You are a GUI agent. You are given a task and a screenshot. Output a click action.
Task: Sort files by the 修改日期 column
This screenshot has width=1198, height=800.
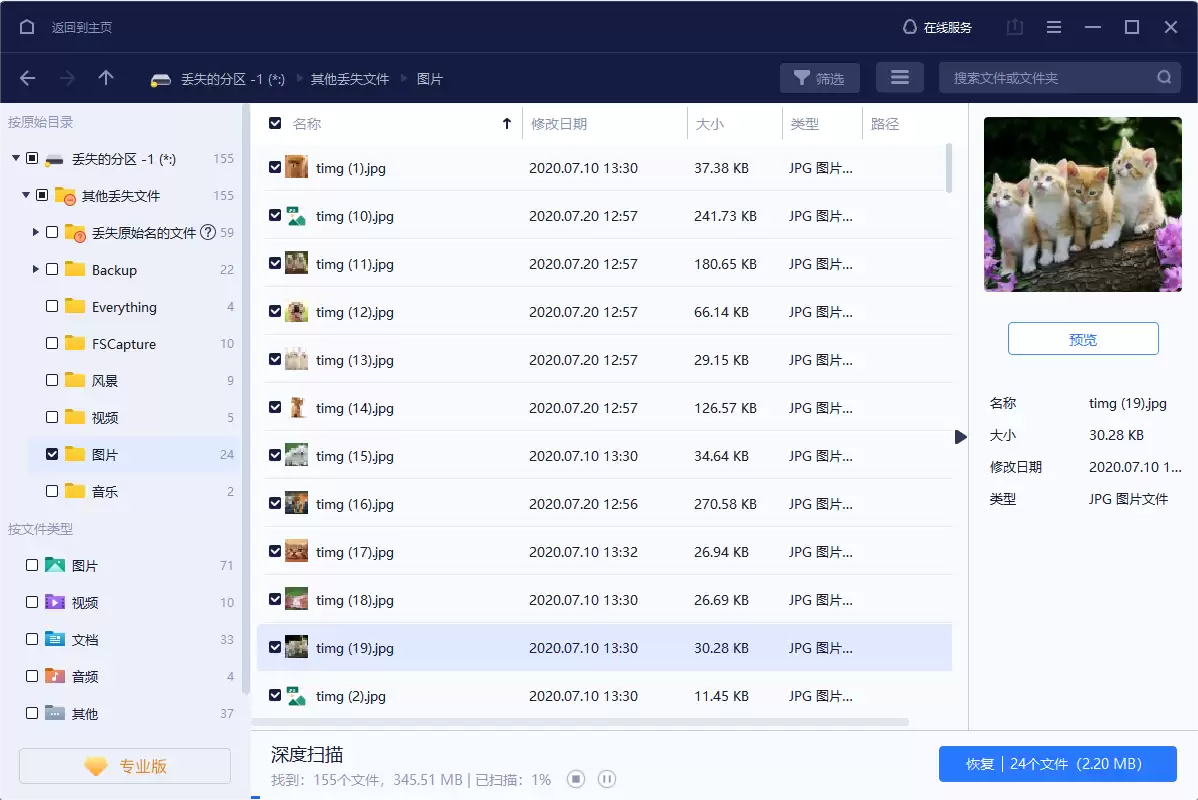559,124
